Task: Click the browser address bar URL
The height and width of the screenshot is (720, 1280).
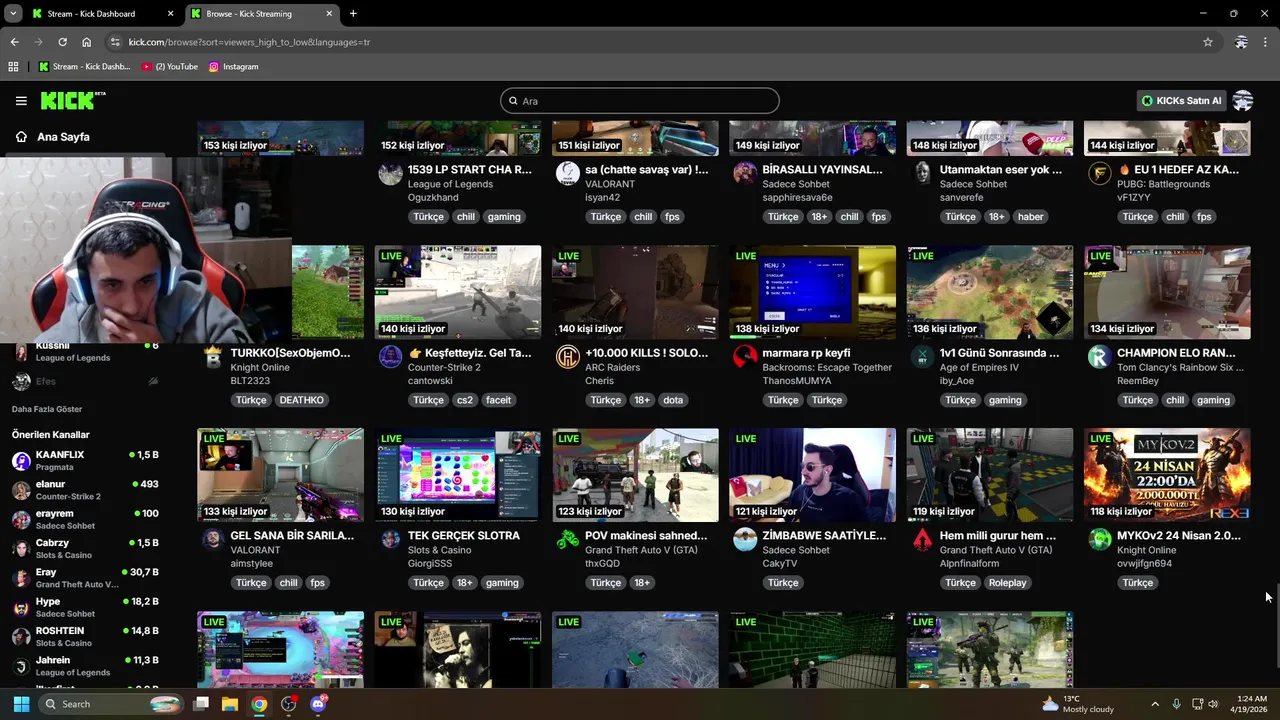Action: click(249, 42)
